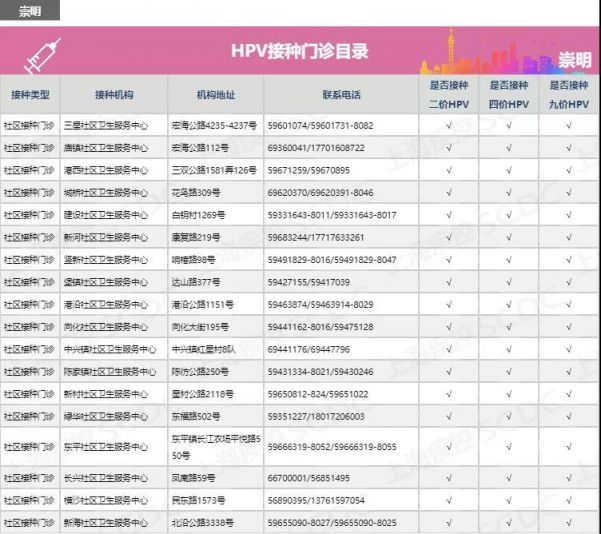Click address 港沿公路1151号
Screen dimensions: 601x534
(x=202, y=305)
